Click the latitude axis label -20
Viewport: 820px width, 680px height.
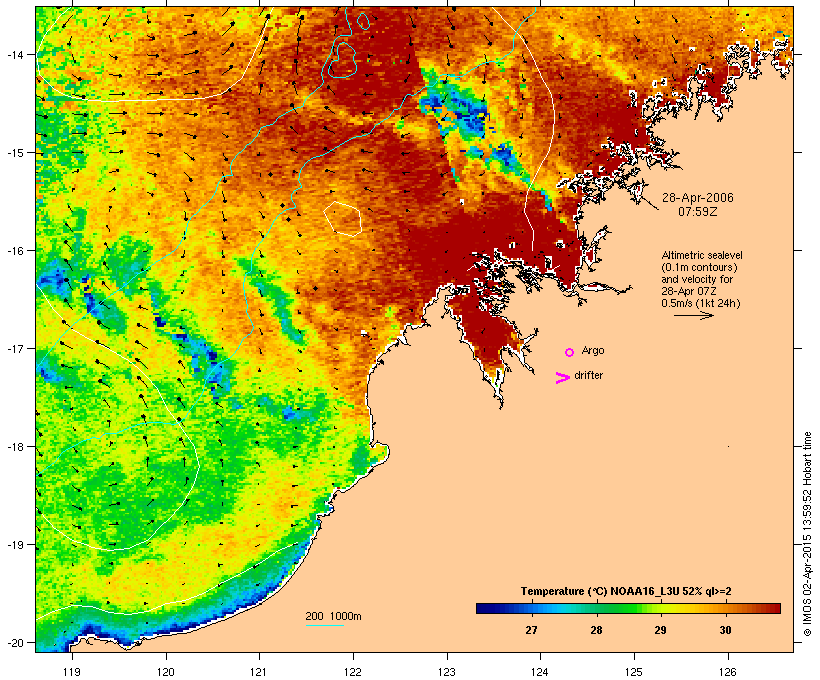point(15,642)
